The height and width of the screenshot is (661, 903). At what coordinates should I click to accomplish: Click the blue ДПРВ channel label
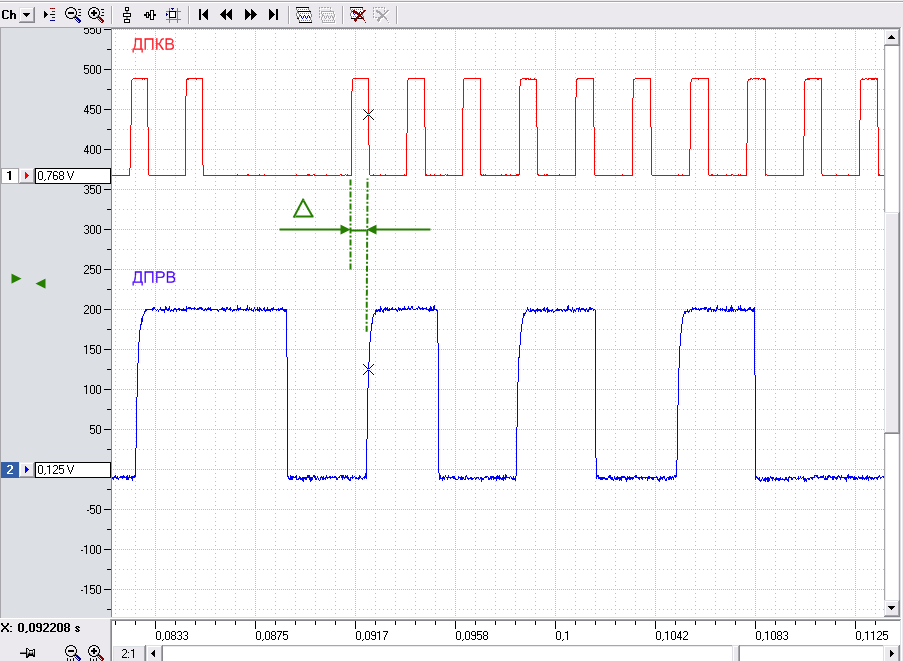pyautogui.click(x=154, y=278)
